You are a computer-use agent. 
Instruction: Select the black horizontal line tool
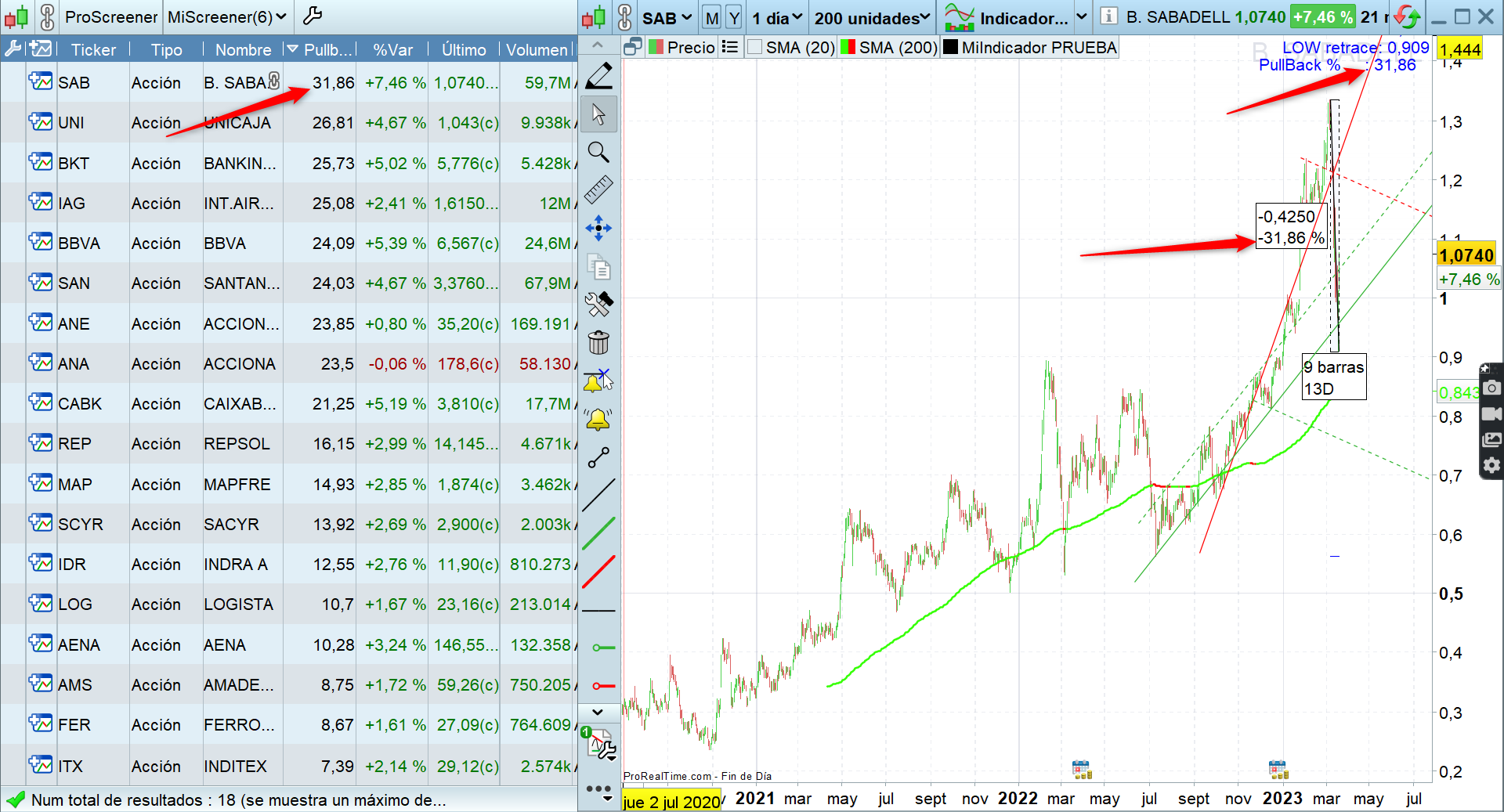click(599, 610)
